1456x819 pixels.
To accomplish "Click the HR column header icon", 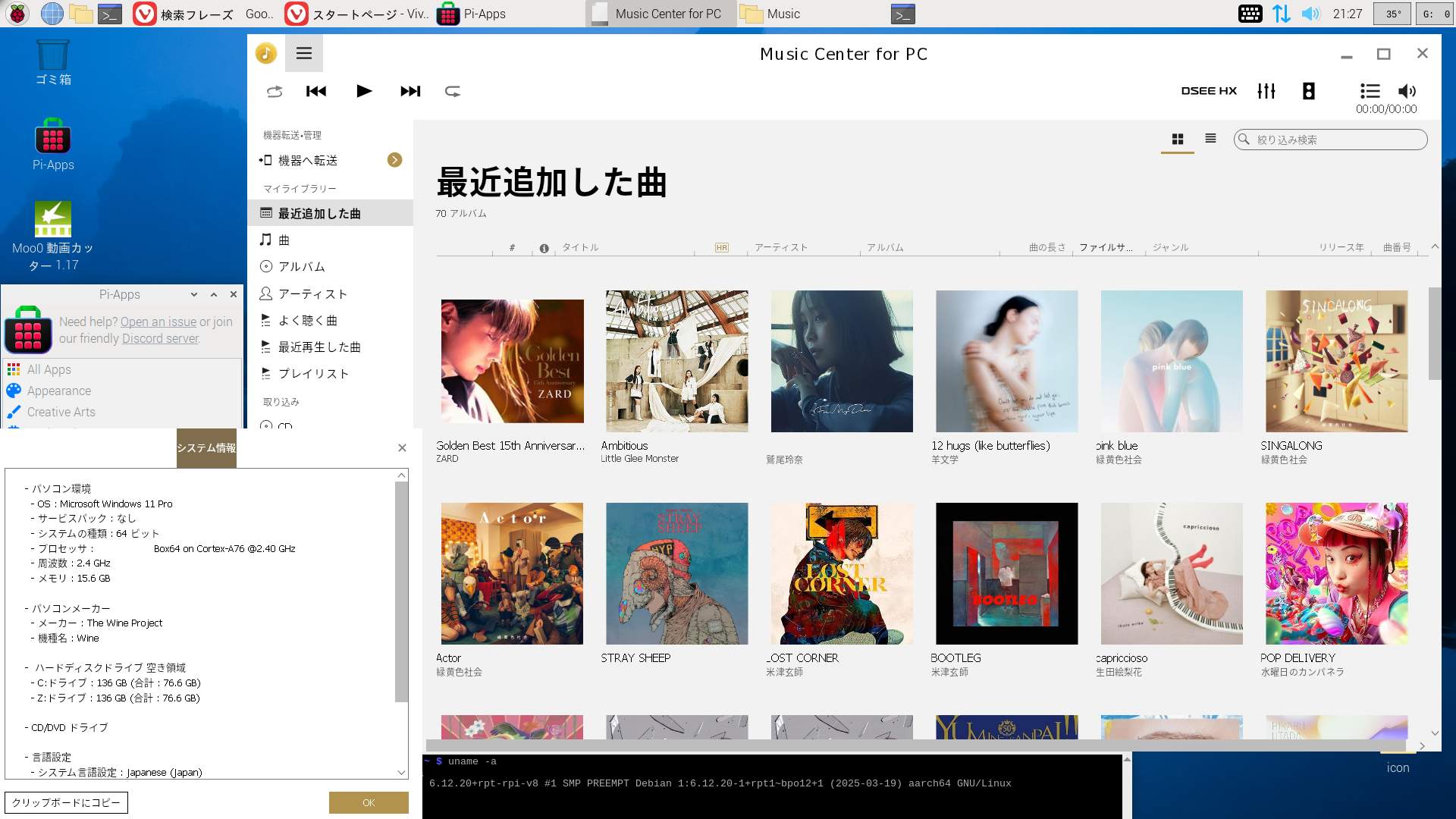I will 721,247.
